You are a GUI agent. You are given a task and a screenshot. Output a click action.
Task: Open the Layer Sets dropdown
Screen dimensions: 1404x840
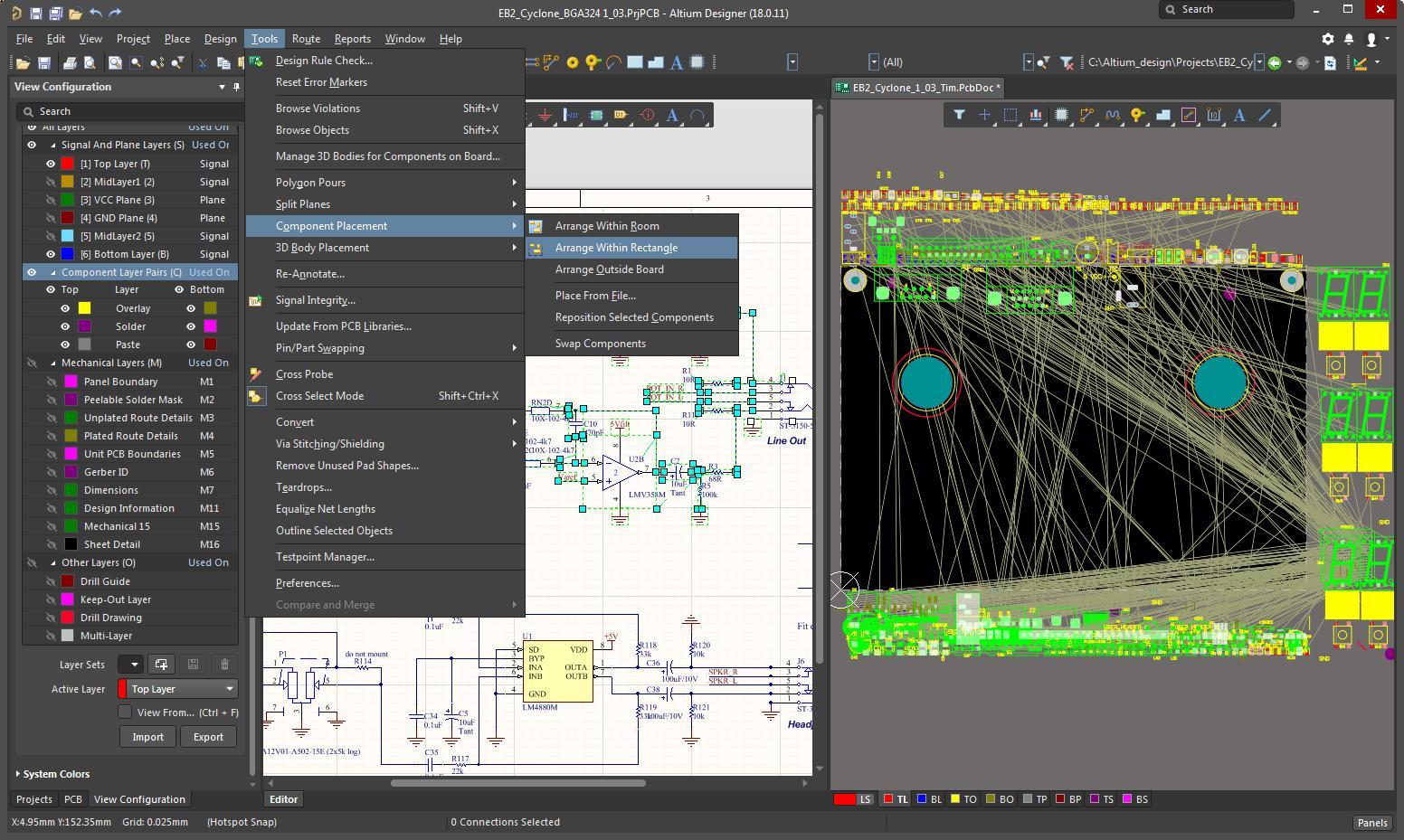[131, 665]
